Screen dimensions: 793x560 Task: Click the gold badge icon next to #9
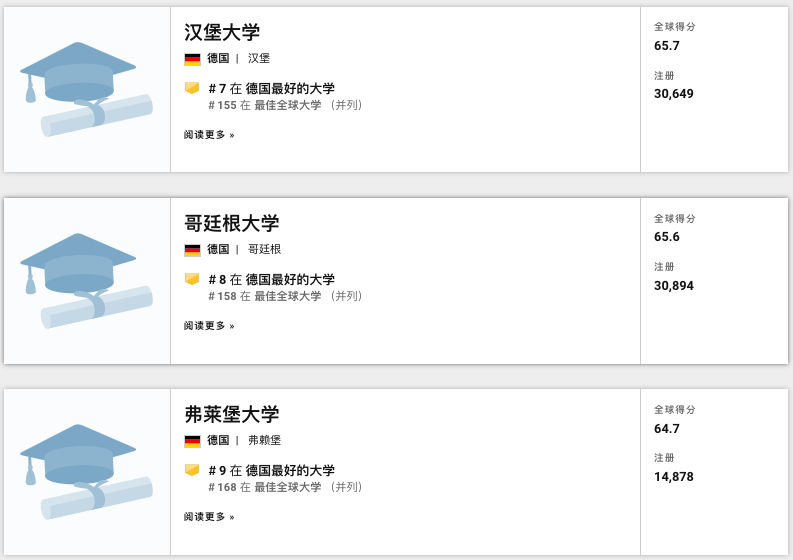(192, 470)
